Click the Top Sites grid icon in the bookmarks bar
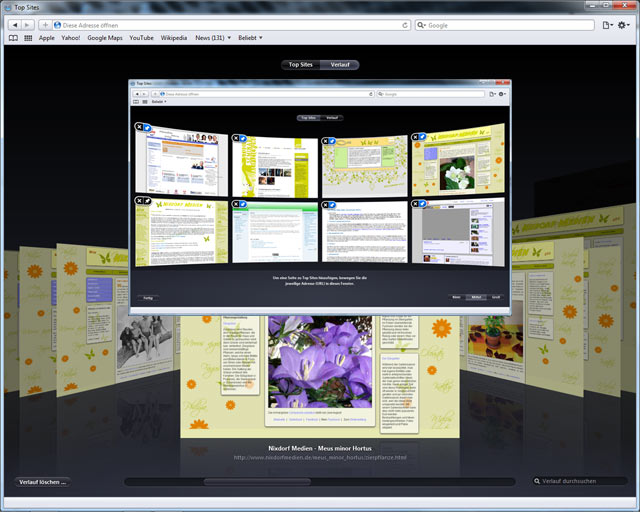This screenshot has width=640, height=512. [27, 38]
